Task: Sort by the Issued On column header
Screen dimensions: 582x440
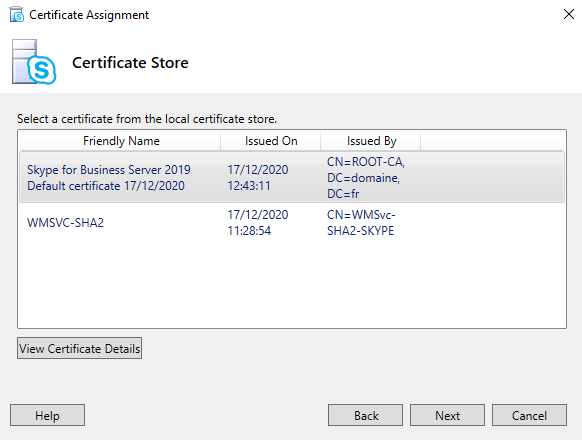Action: [271, 141]
